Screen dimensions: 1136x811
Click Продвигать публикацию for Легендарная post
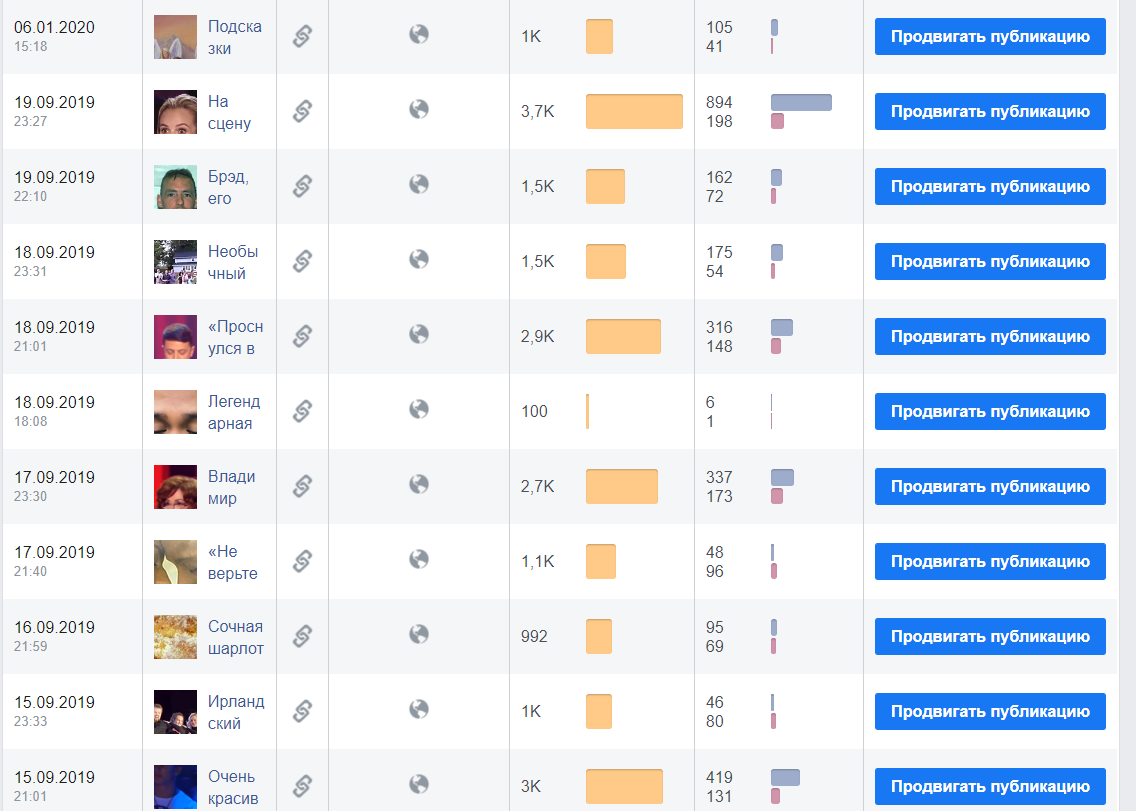990,411
